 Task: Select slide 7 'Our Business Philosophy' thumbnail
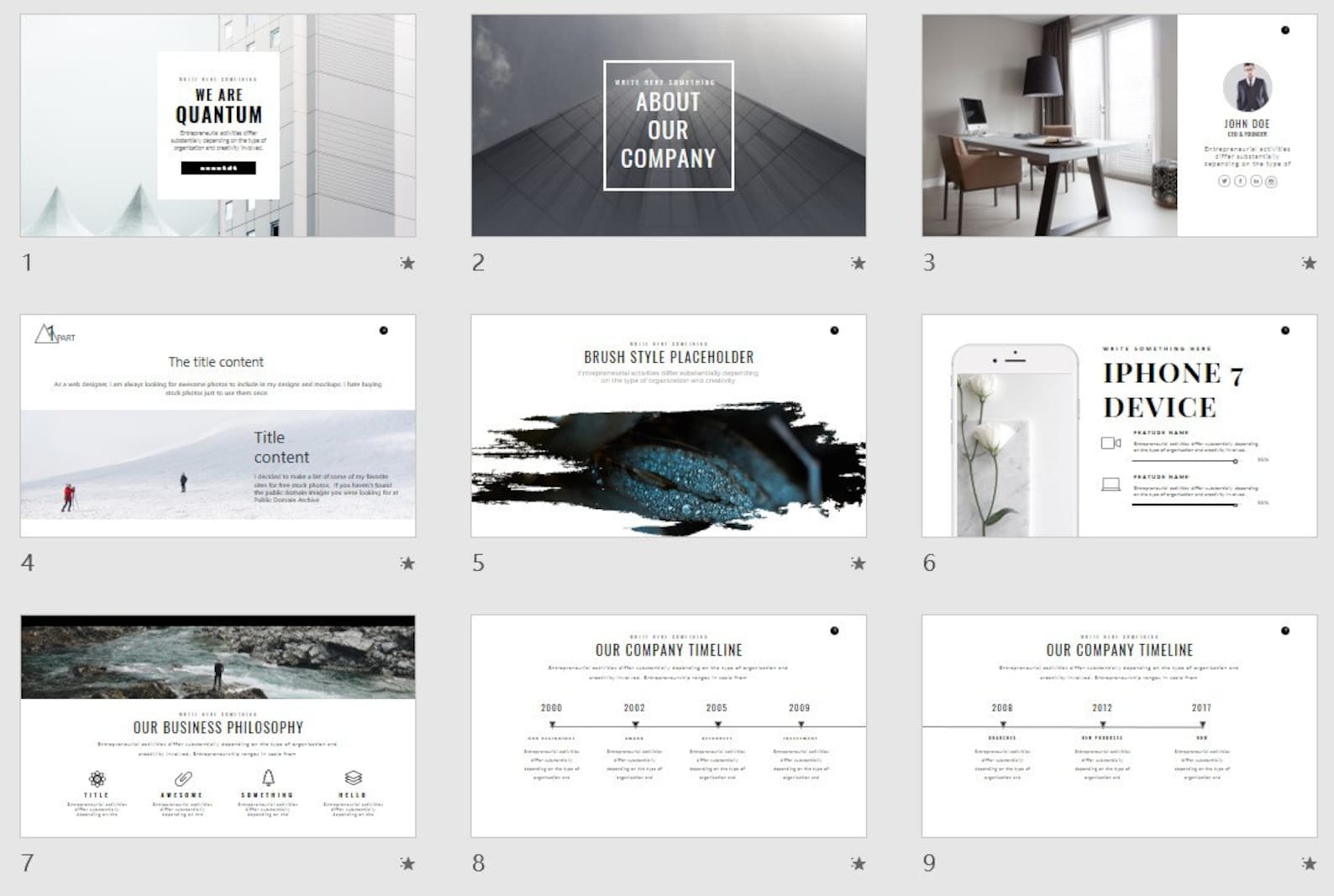[x=218, y=726]
